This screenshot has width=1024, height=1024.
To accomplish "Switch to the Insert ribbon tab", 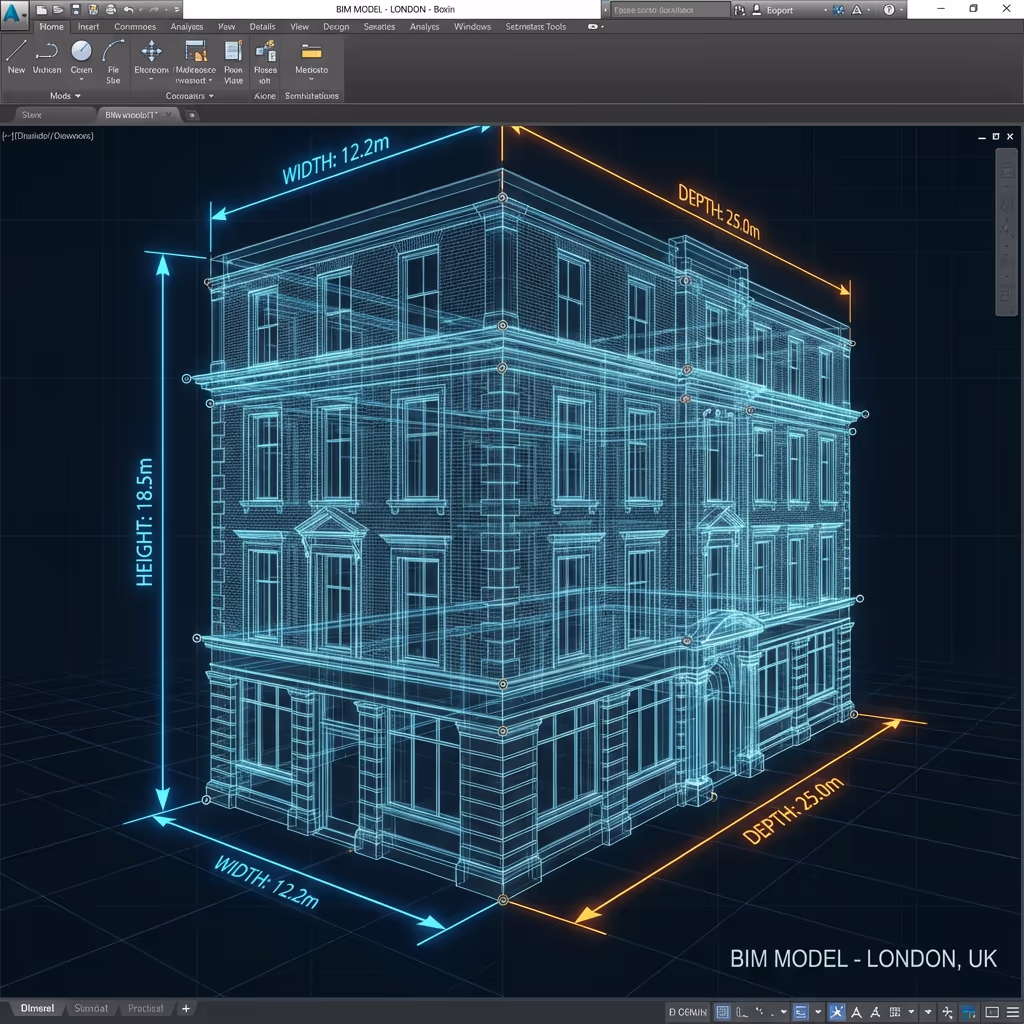I will (x=88, y=27).
